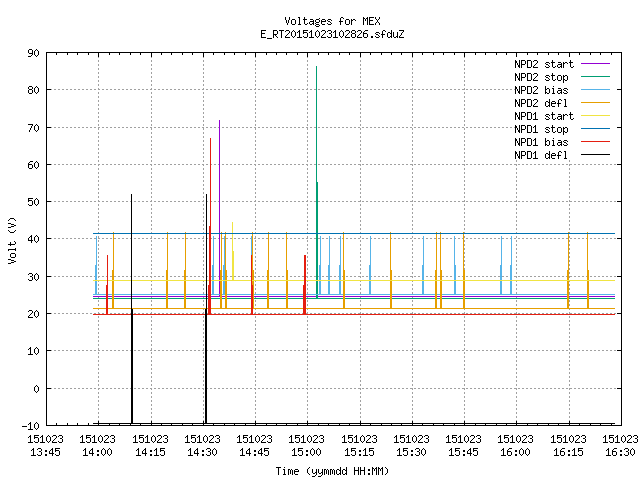The image size is (640, 480).
Task: Click orange line sample beside NPD2 defl
Action: 595,102
